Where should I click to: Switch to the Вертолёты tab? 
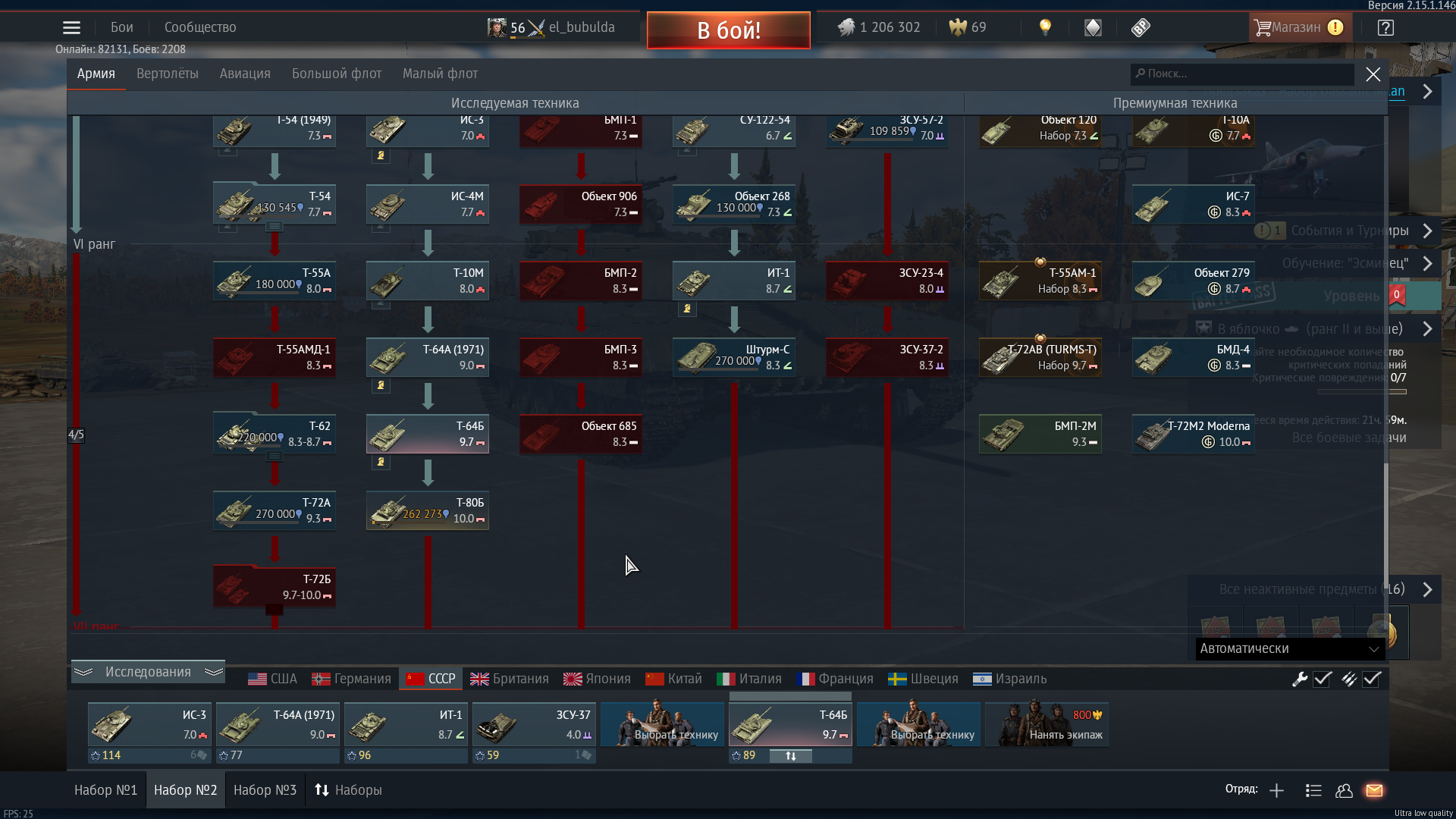point(168,74)
